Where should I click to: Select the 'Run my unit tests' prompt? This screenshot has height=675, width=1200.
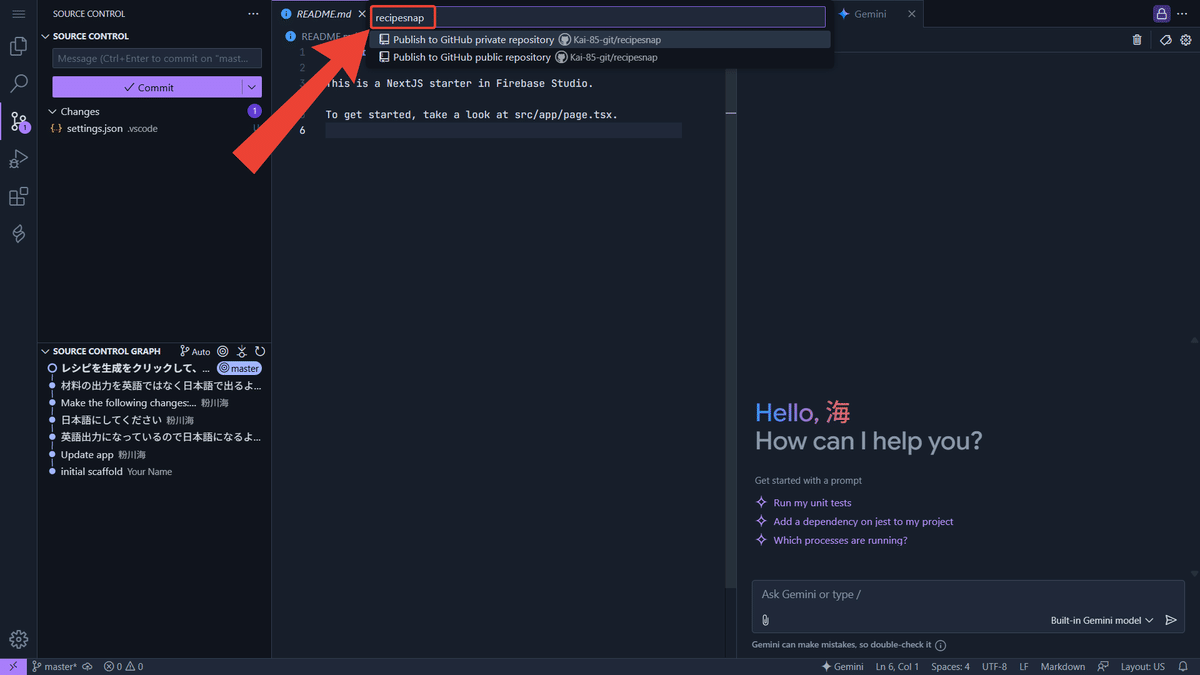[x=812, y=503]
